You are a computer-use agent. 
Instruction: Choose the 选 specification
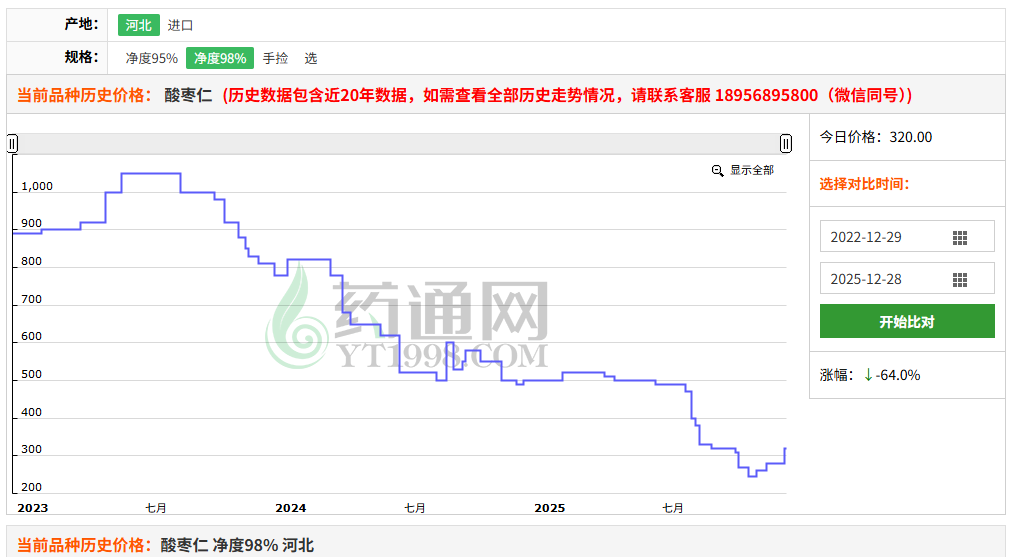point(311,58)
